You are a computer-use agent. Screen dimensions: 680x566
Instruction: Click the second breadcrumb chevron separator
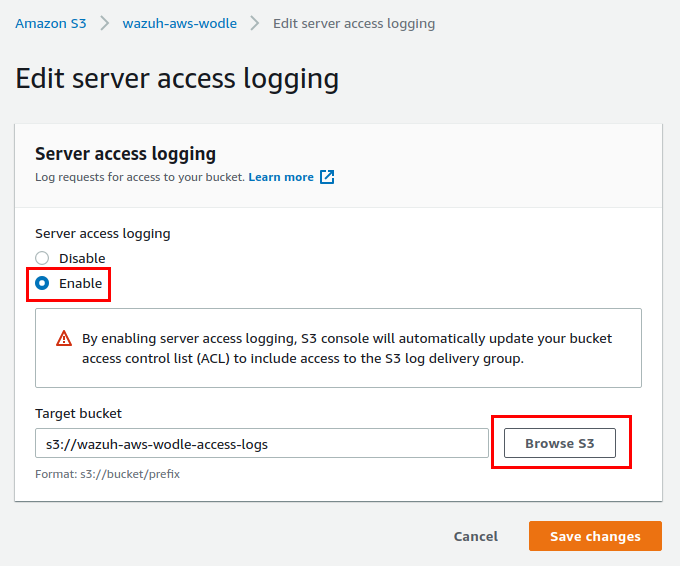pos(255,23)
